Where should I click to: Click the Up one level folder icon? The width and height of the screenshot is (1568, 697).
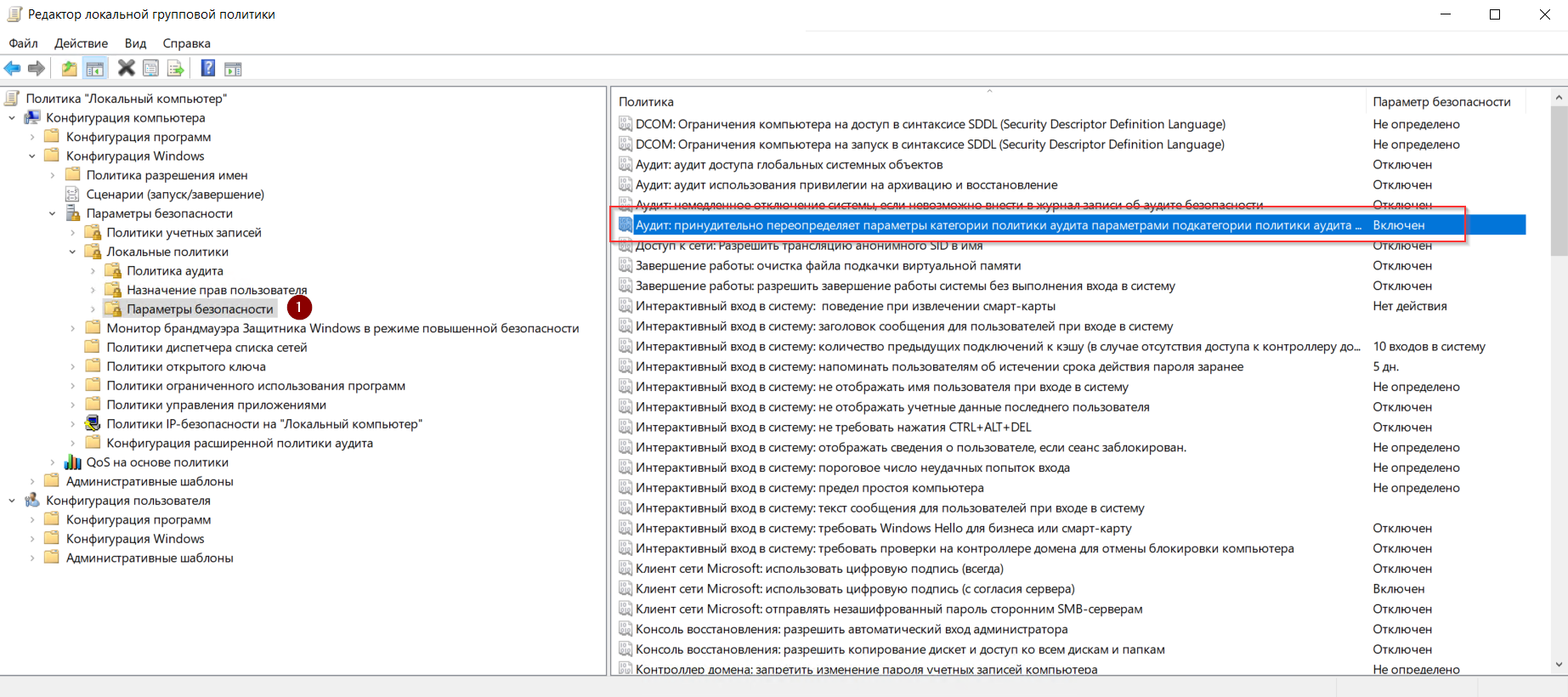[x=69, y=69]
